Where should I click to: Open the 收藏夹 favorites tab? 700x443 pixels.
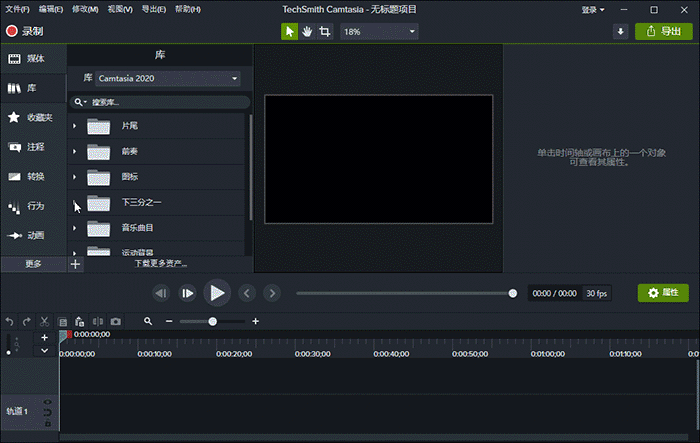pos(33,117)
